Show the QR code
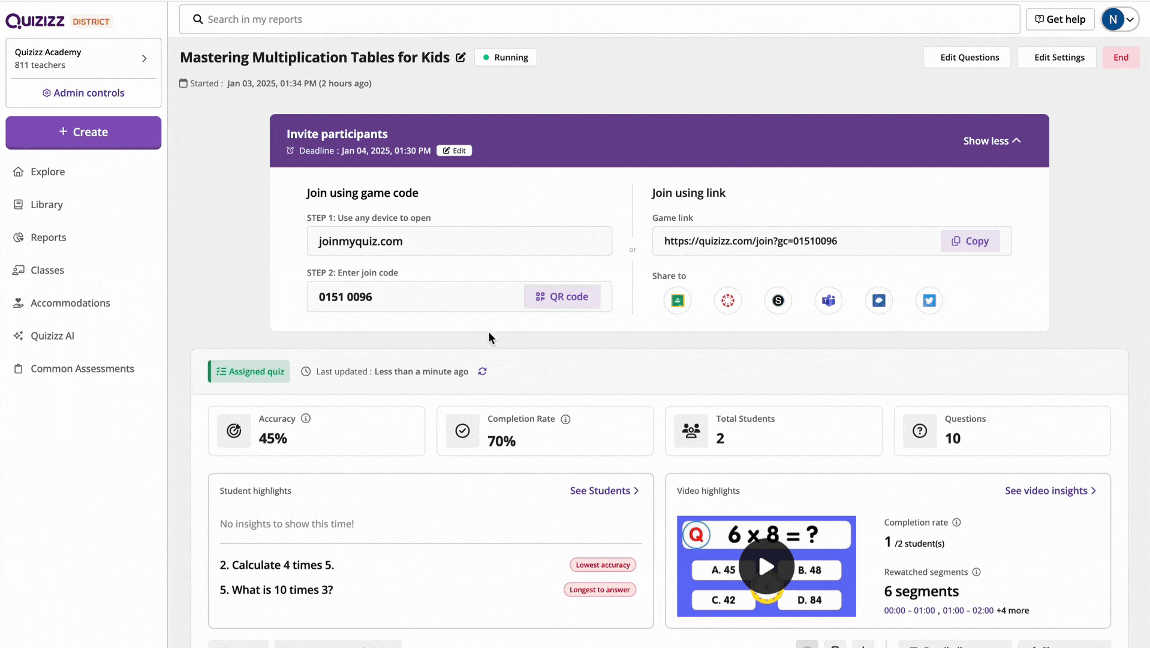The image size is (1150, 648). tap(562, 297)
